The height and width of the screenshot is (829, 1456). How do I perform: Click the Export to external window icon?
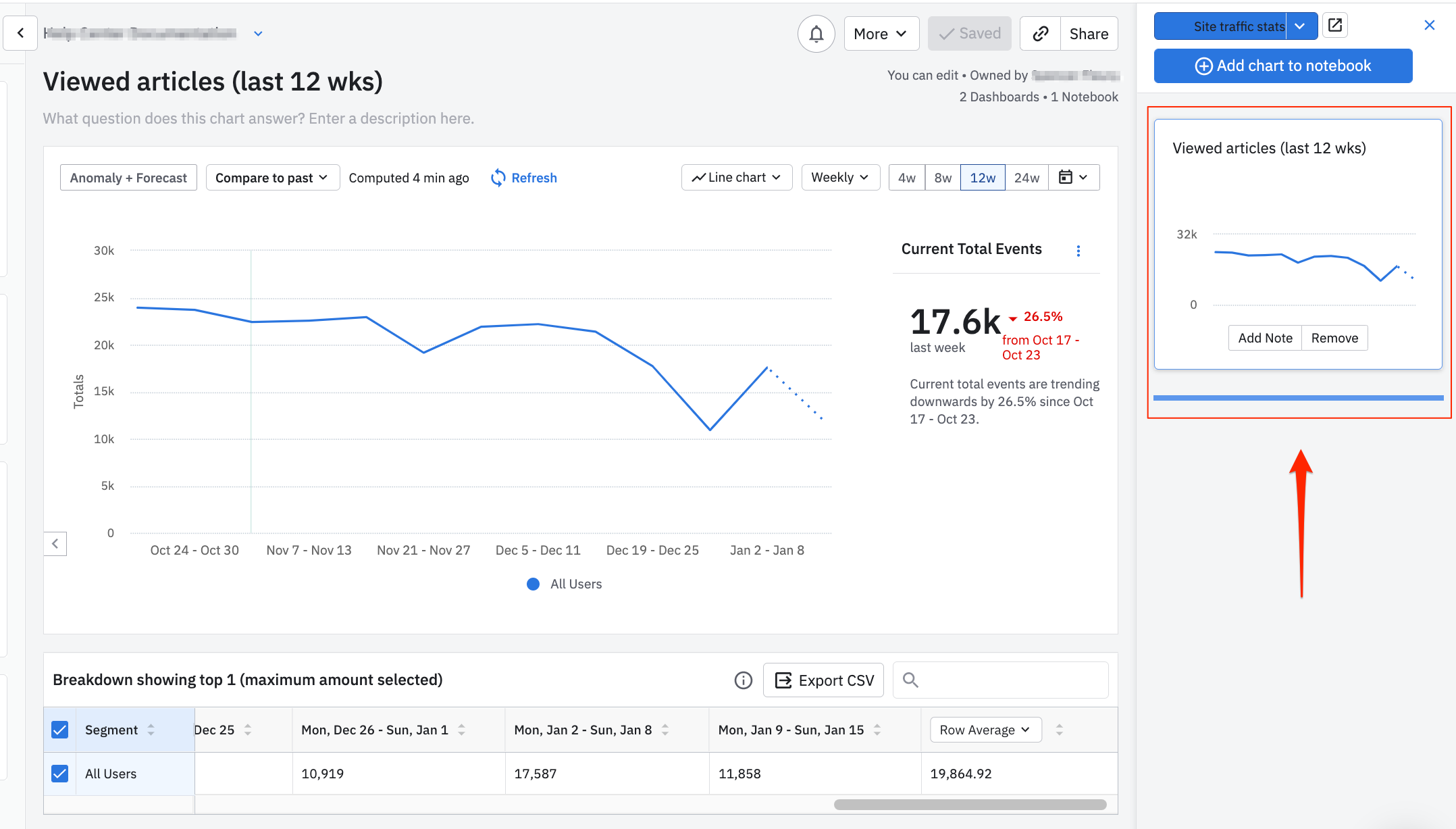coord(1335,26)
